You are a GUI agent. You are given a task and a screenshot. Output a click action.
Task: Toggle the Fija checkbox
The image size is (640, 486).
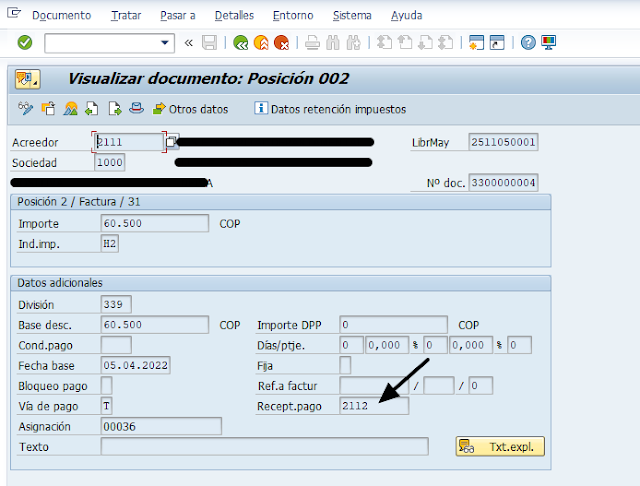pos(345,365)
